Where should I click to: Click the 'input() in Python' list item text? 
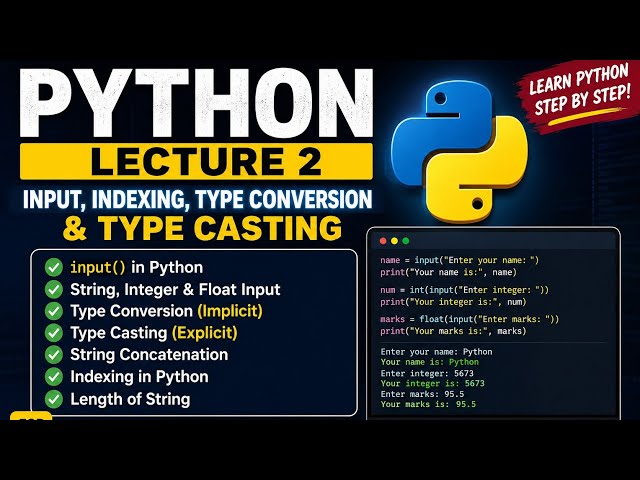pyautogui.click(x=137, y=268)
